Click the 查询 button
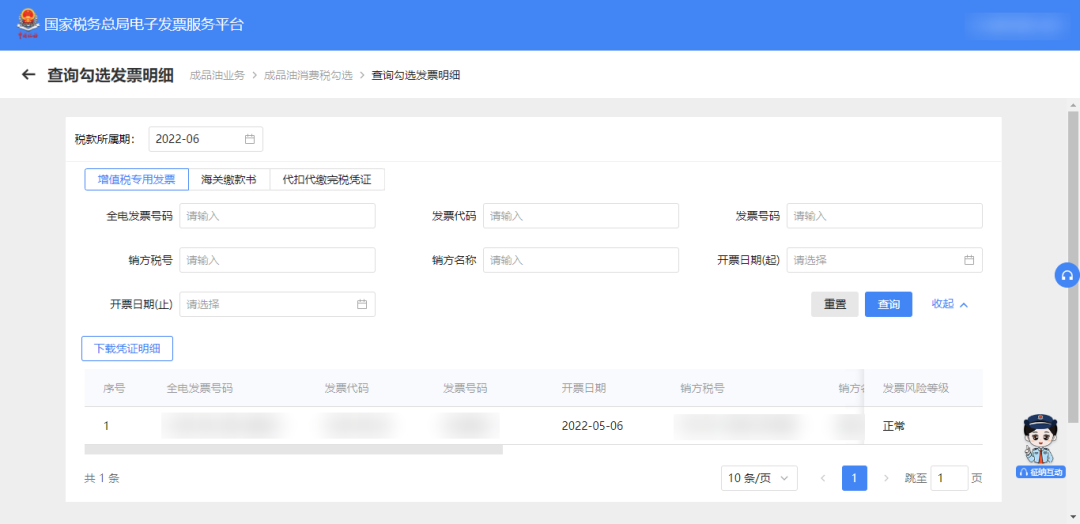 click(888, 304)
